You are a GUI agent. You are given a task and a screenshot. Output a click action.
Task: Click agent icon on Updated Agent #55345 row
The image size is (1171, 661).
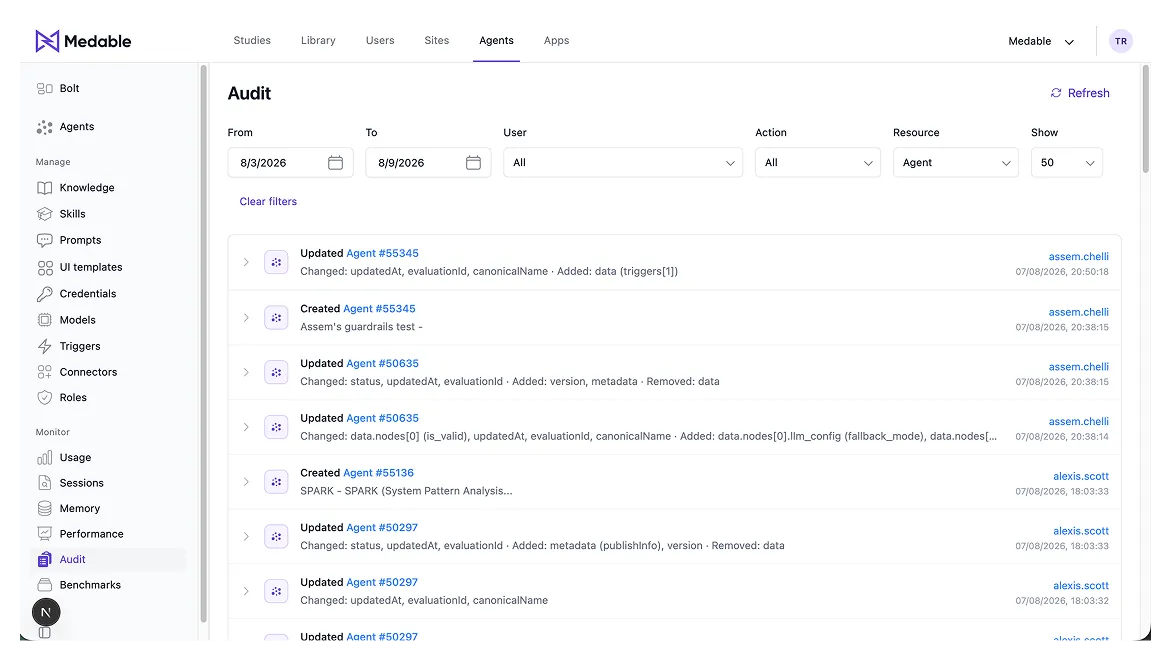click(276, 262)
